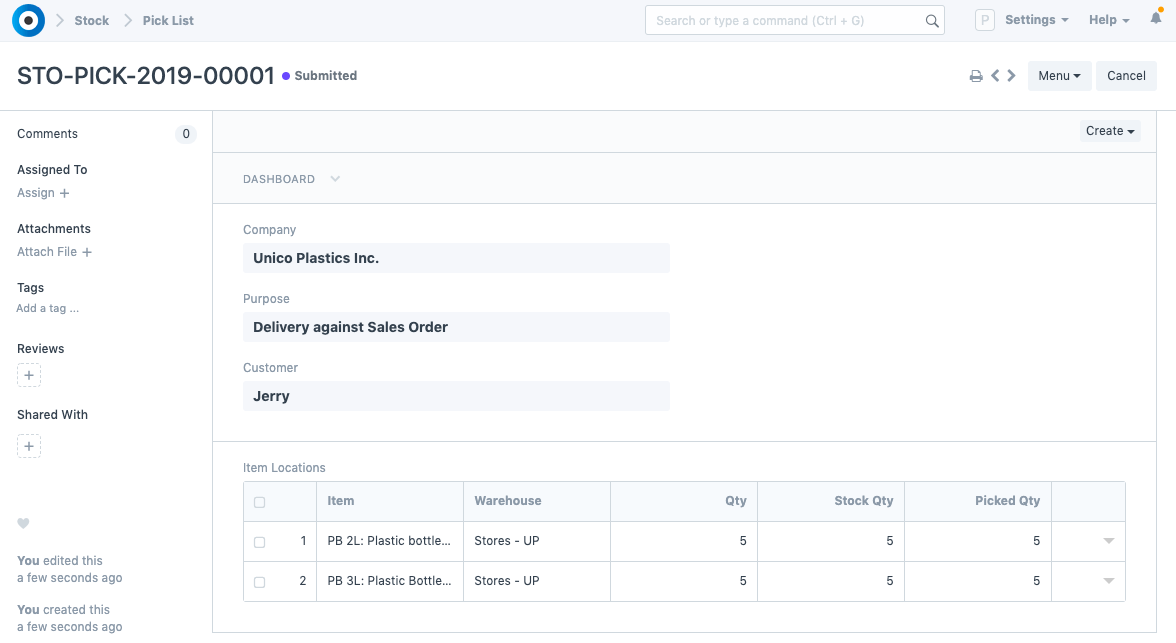Click the ERPNext home logo icon
This screenshot has width=1176, height=643.
click(28, 20)
